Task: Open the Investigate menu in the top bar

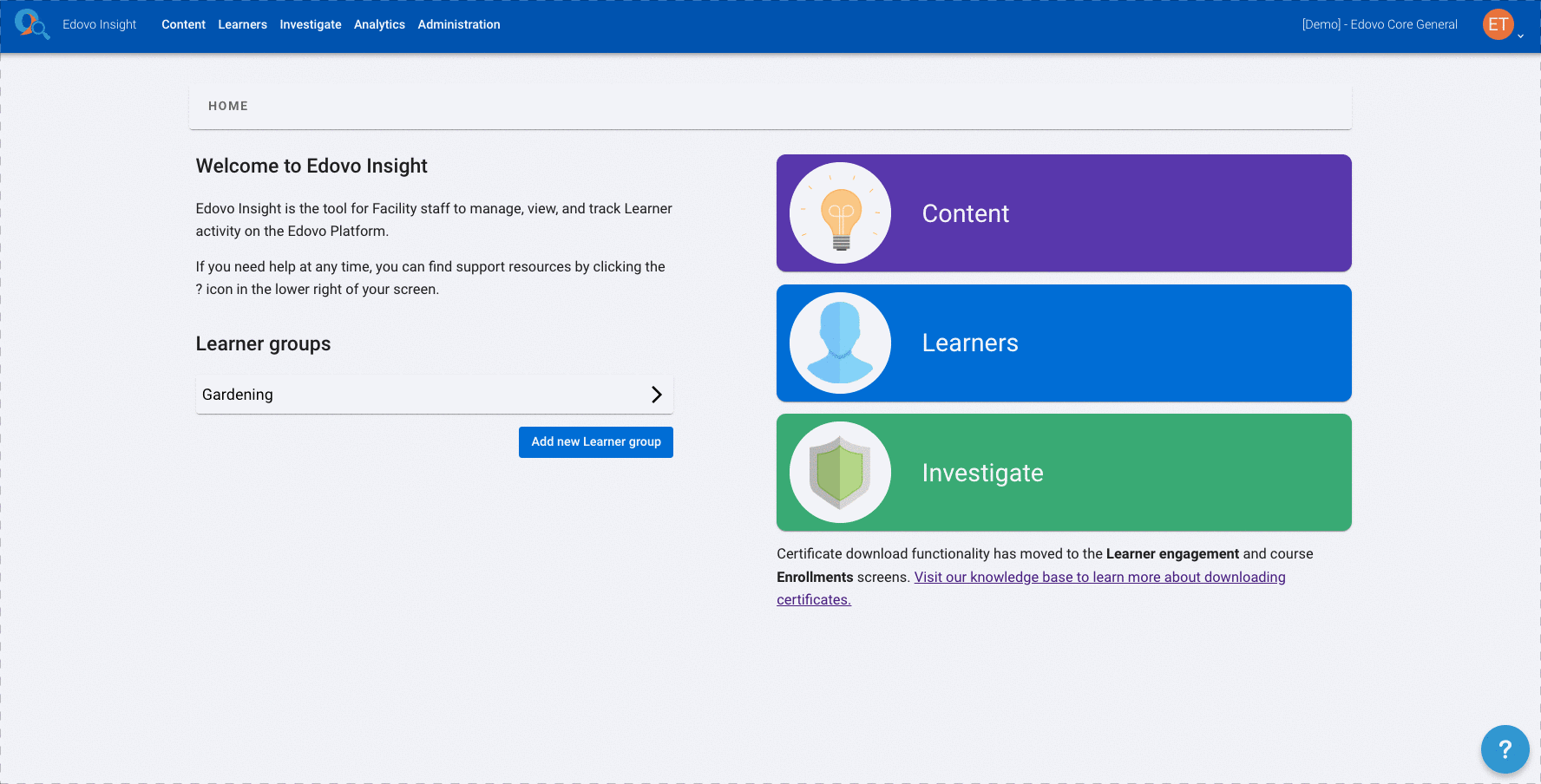Action: pyautogui.click(x=311, y=24)
